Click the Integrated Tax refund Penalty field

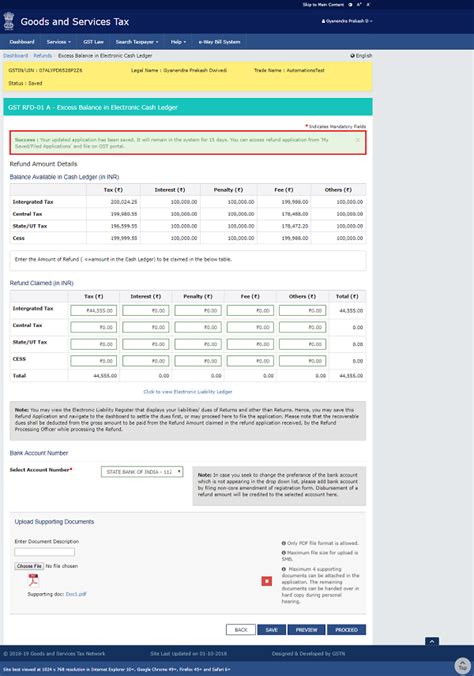pos(198,310)
